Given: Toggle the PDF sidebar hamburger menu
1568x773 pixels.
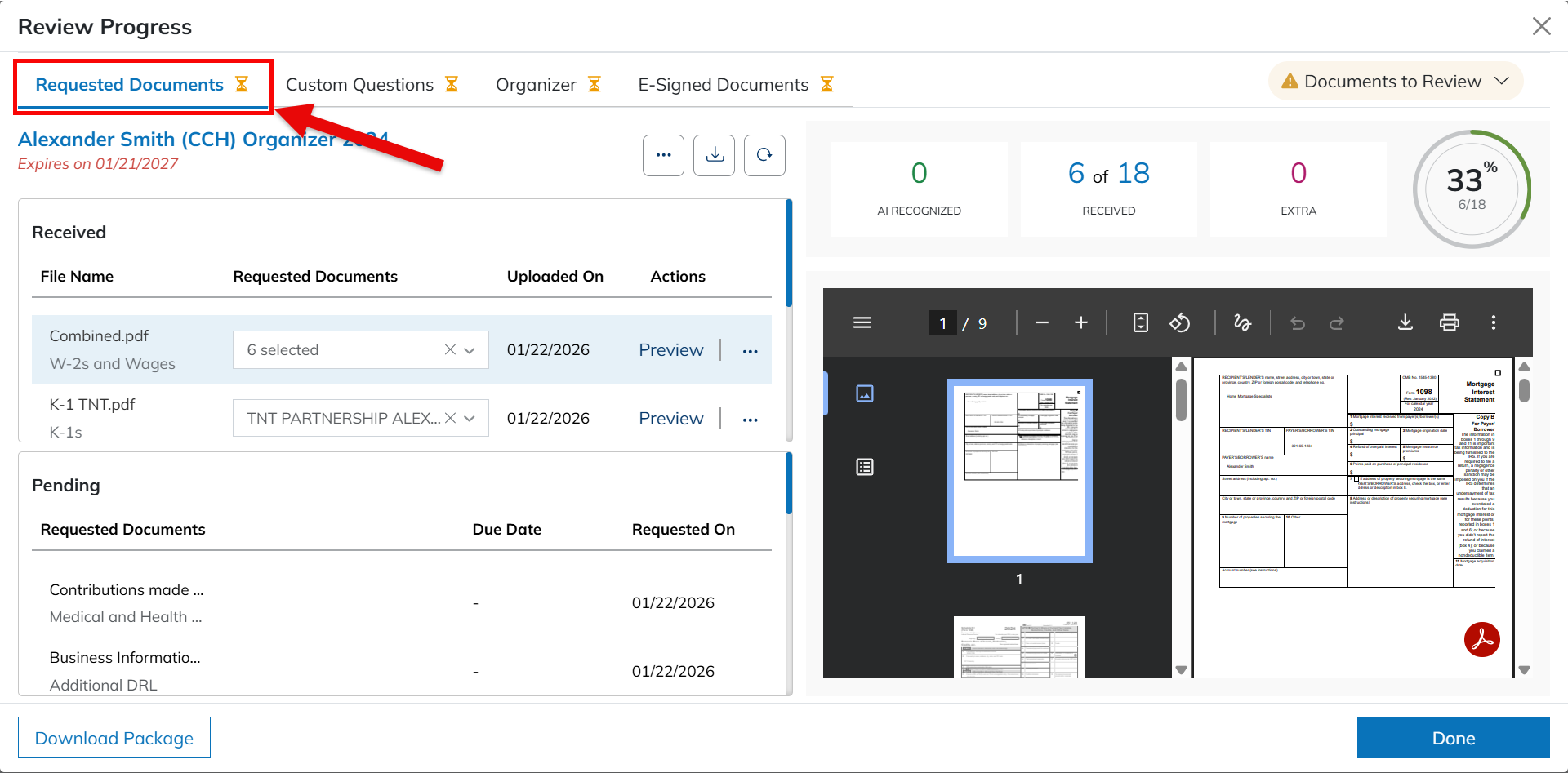Looking at the screenshot, I should point(862,323).
